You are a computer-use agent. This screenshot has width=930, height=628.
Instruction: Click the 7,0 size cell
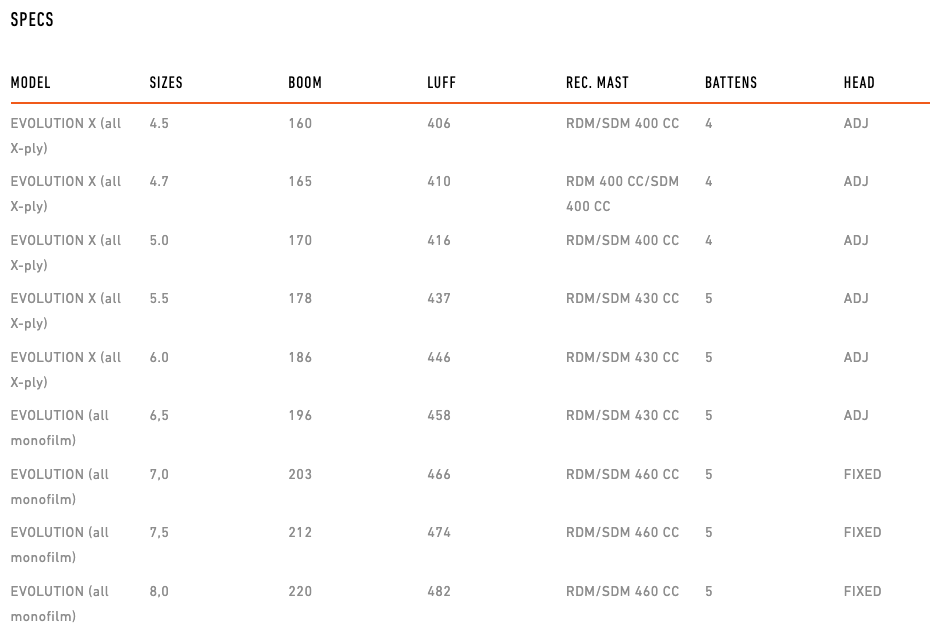click(159, 474)
